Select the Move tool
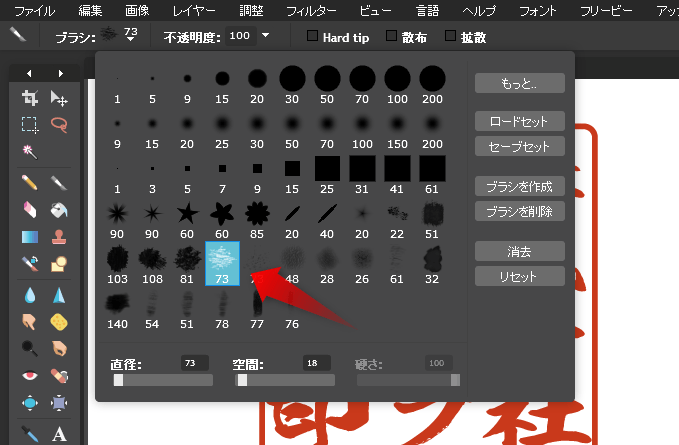The width and height of the screenshot is (679, 445). click(x=59, y=98)
